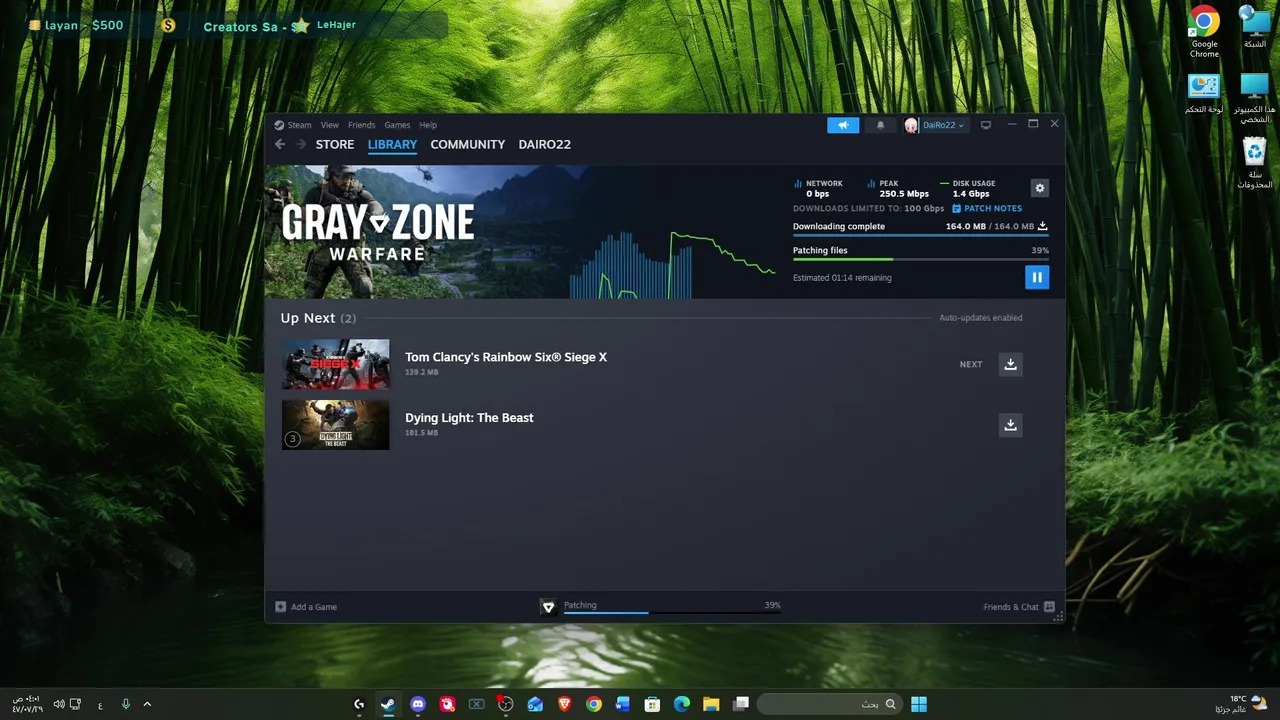The width and height of the screenshot is (1280, 720).
Task: Open Brave browser from the taskbar
Action: [x=564, y=704]
